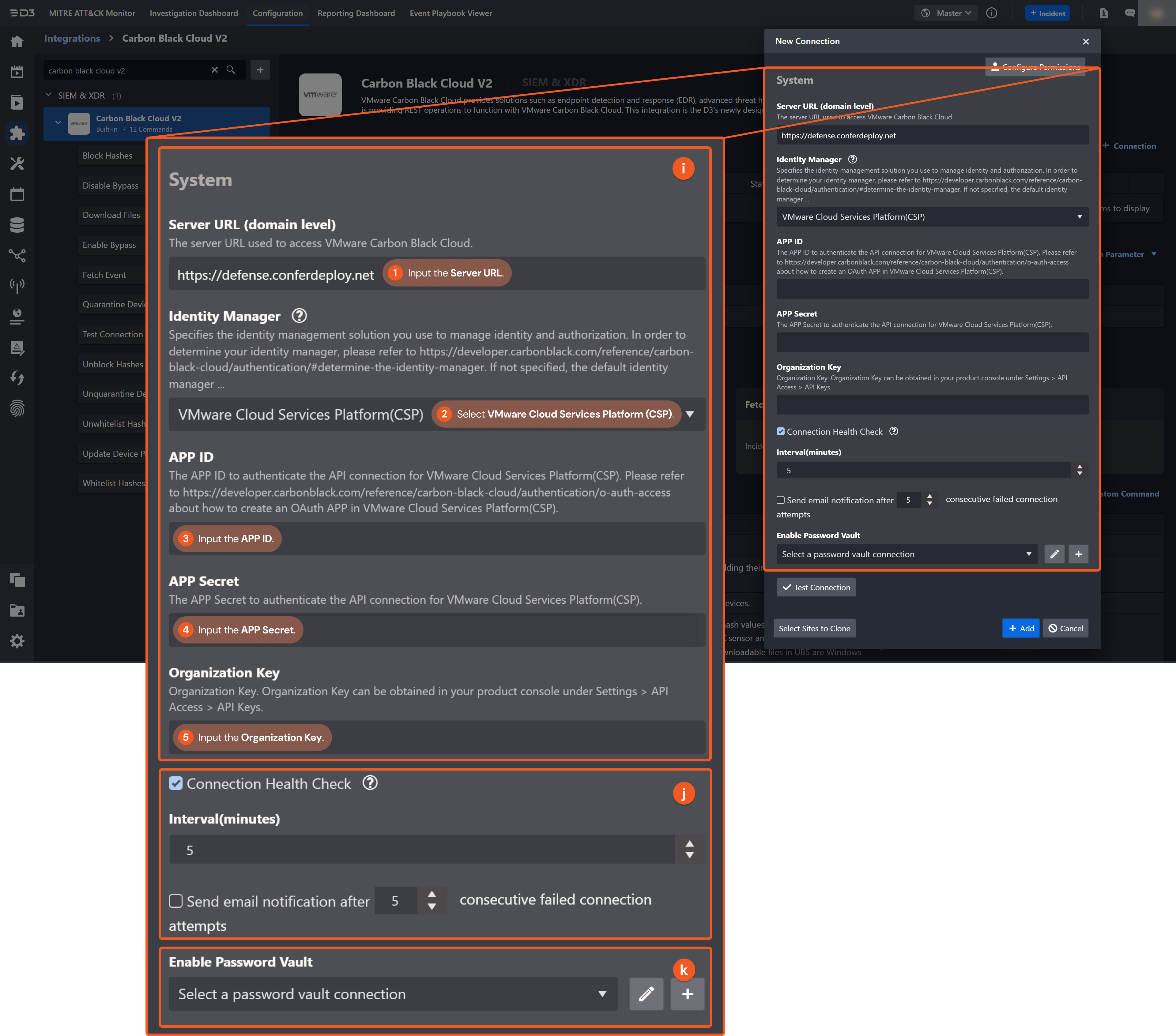Switch to the Reporting Dashboard tab
The image size is (1176, 1036).
356,13
